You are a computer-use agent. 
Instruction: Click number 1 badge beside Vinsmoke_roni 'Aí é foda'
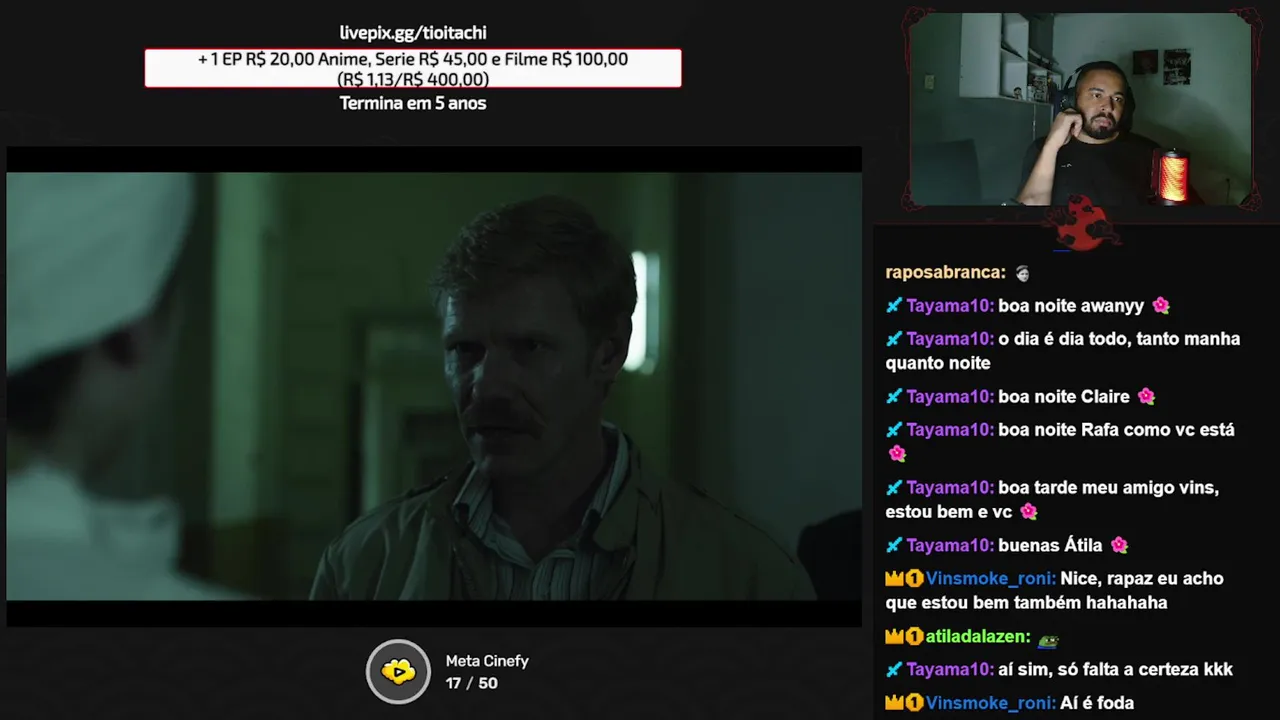[914, 703]
